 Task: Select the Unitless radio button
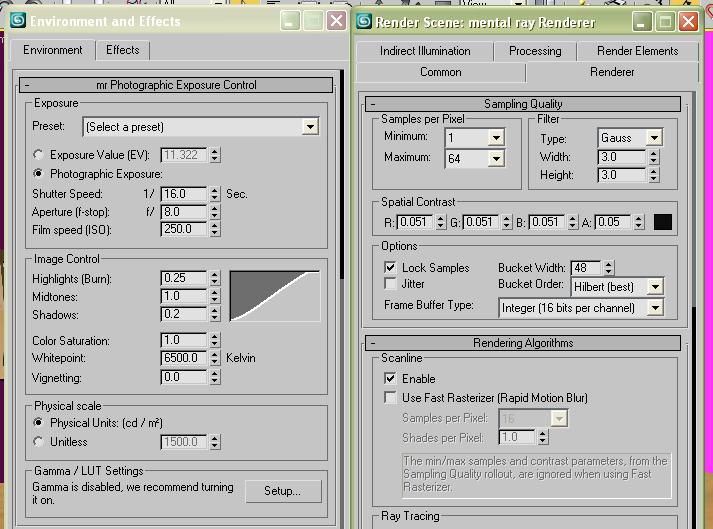click(x=39, y=442)
